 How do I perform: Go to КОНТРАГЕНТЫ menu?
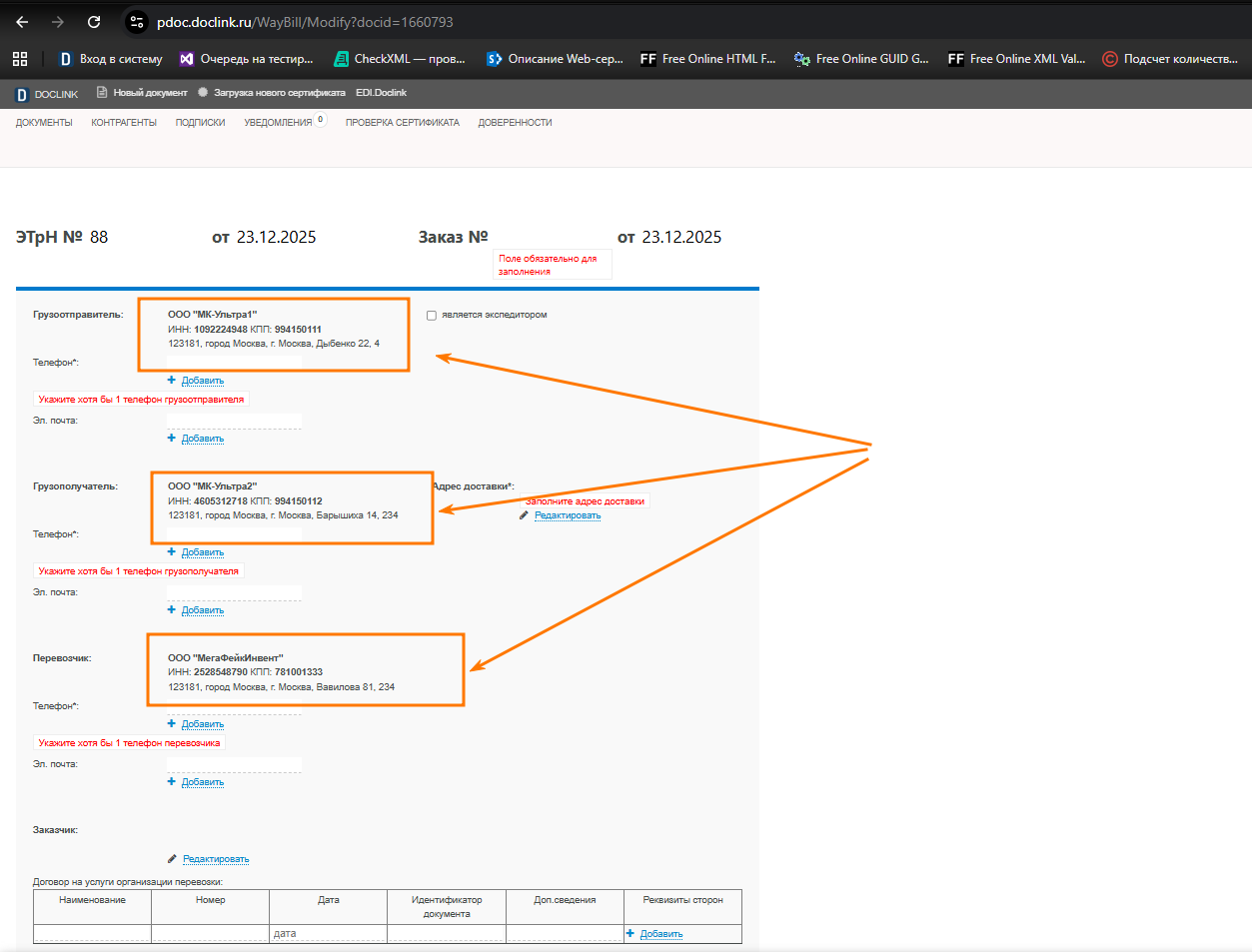(x=124, y=123)
